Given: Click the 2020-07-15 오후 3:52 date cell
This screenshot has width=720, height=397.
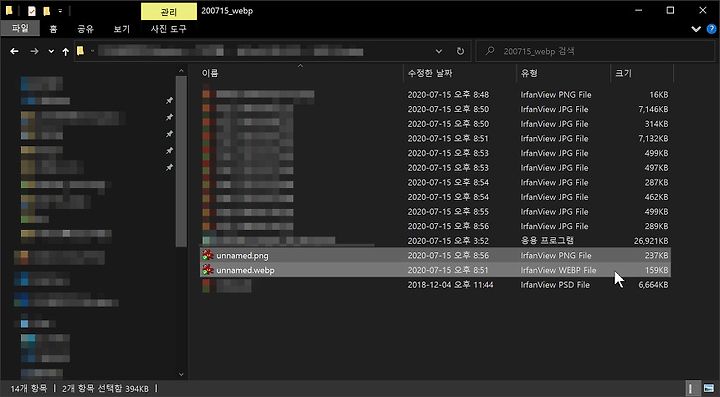Looking at the screenshot, I should (x=448, y=241).
